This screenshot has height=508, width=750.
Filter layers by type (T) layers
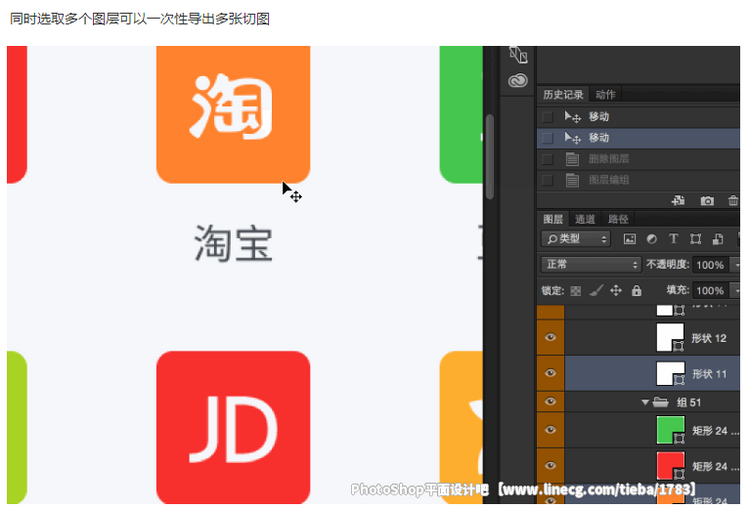pos(673,239)
